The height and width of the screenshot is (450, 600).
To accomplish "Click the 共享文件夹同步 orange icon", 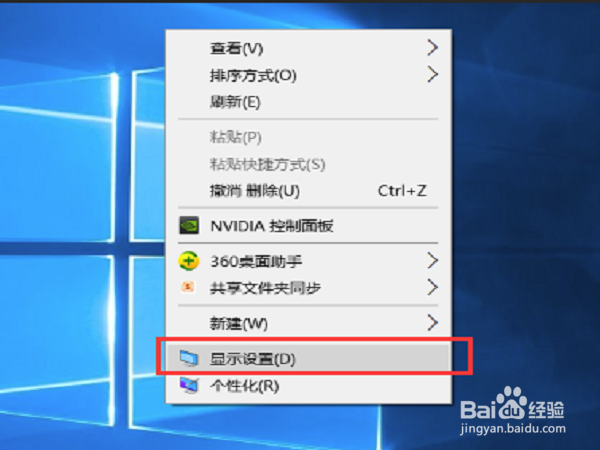I will 188,287.
